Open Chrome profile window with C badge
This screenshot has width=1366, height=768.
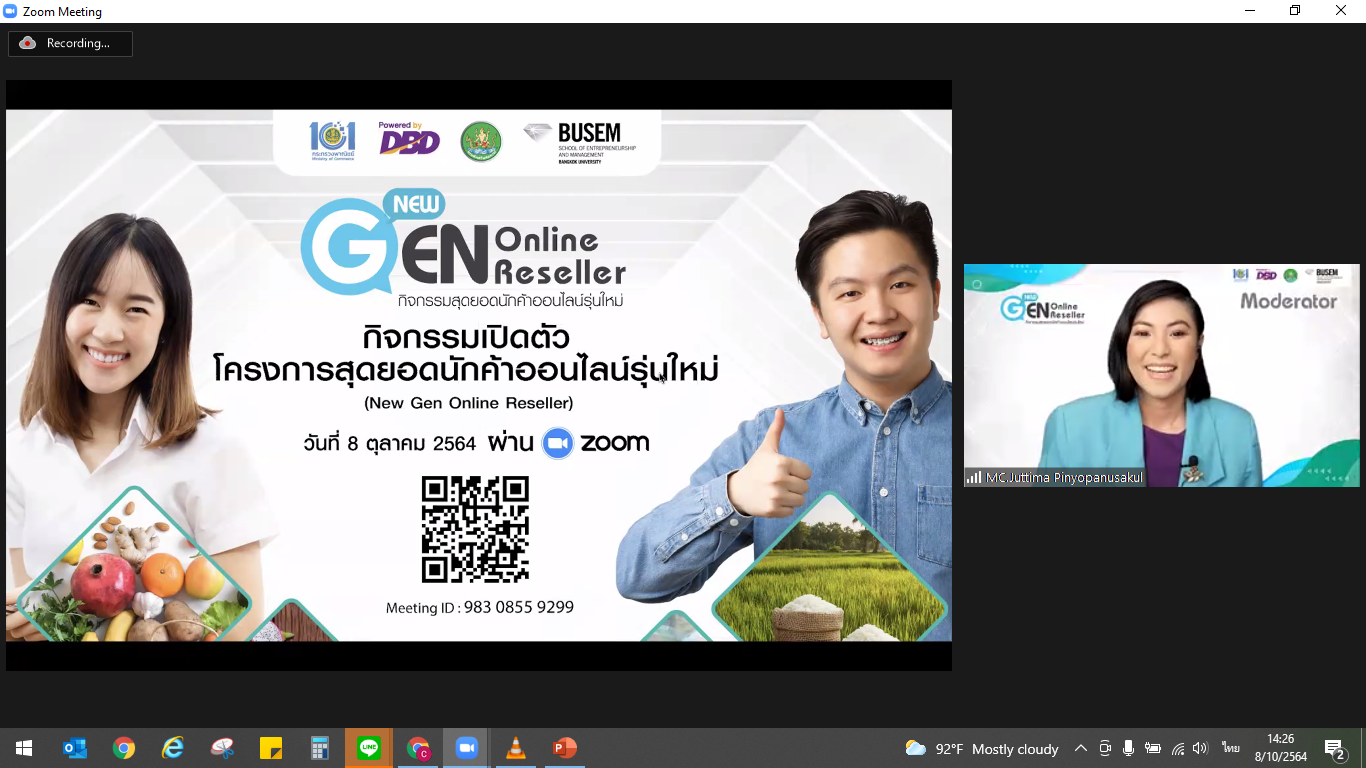pyautogui.click(x=418, y=748)
